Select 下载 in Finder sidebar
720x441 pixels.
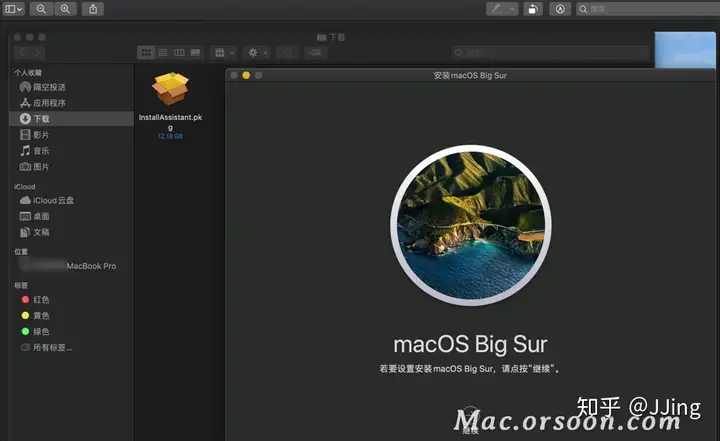(x=71, y=119)
